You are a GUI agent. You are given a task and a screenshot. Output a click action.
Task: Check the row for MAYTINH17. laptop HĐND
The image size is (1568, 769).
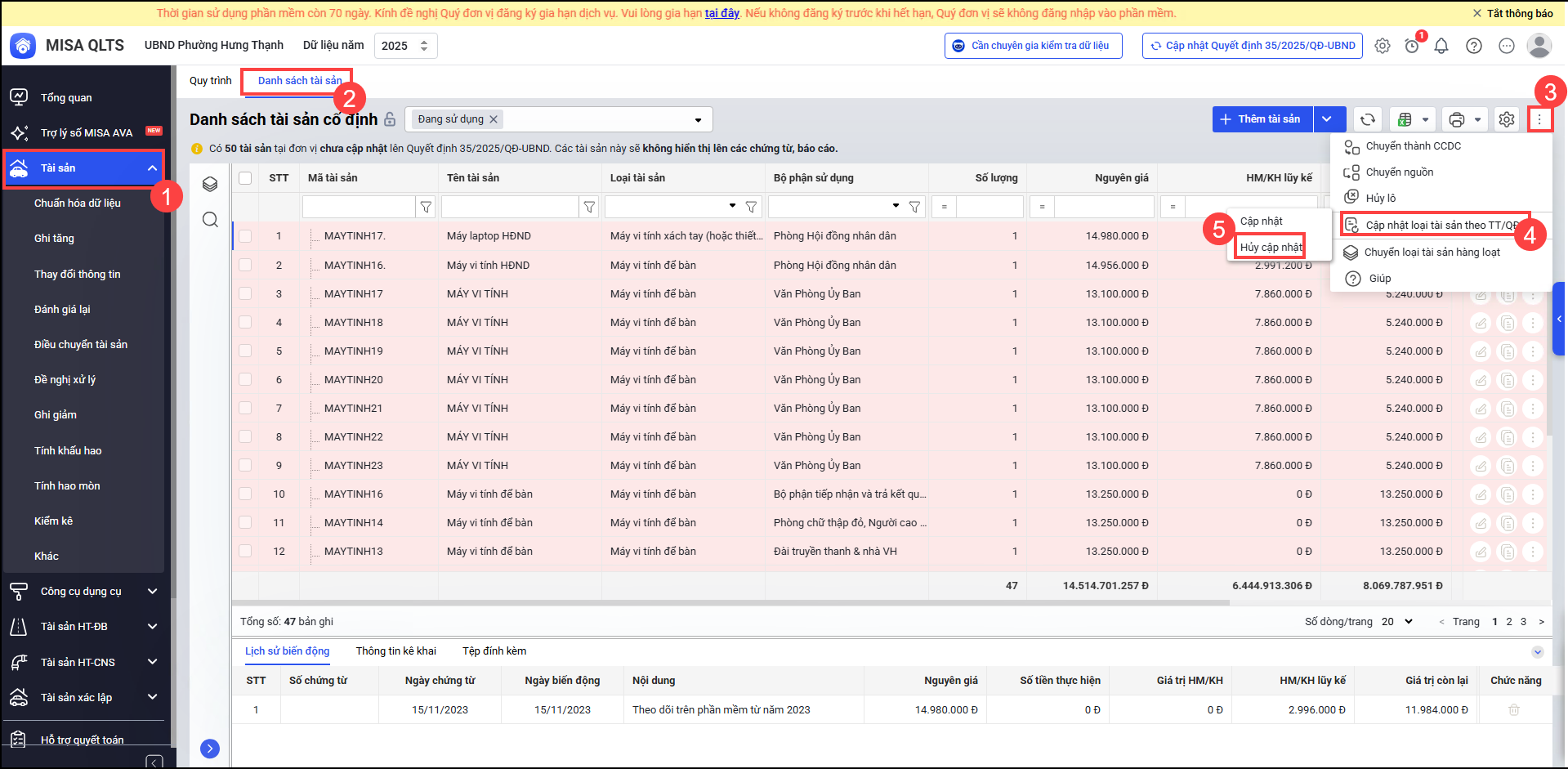pos(245,236)
